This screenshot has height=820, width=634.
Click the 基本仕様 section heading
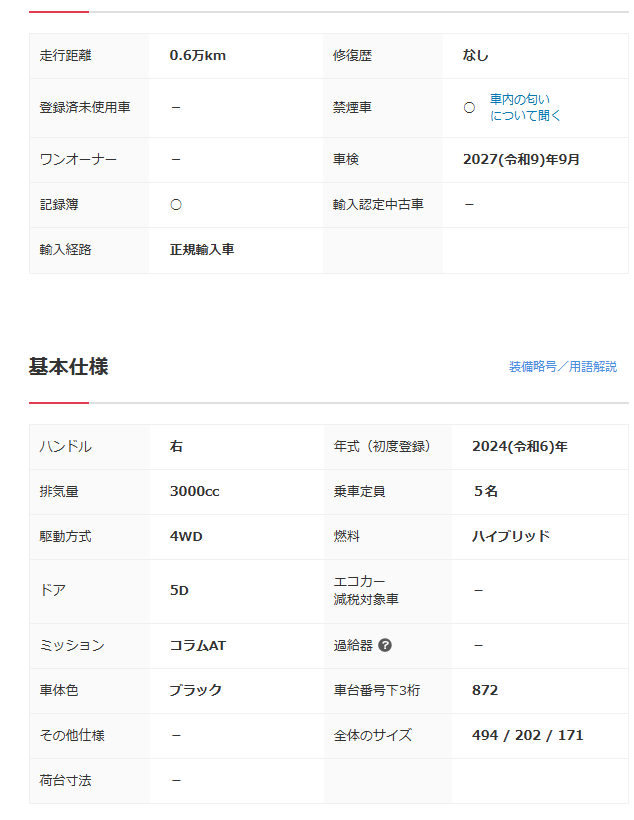pyautogui.click(x=68, y=367)
